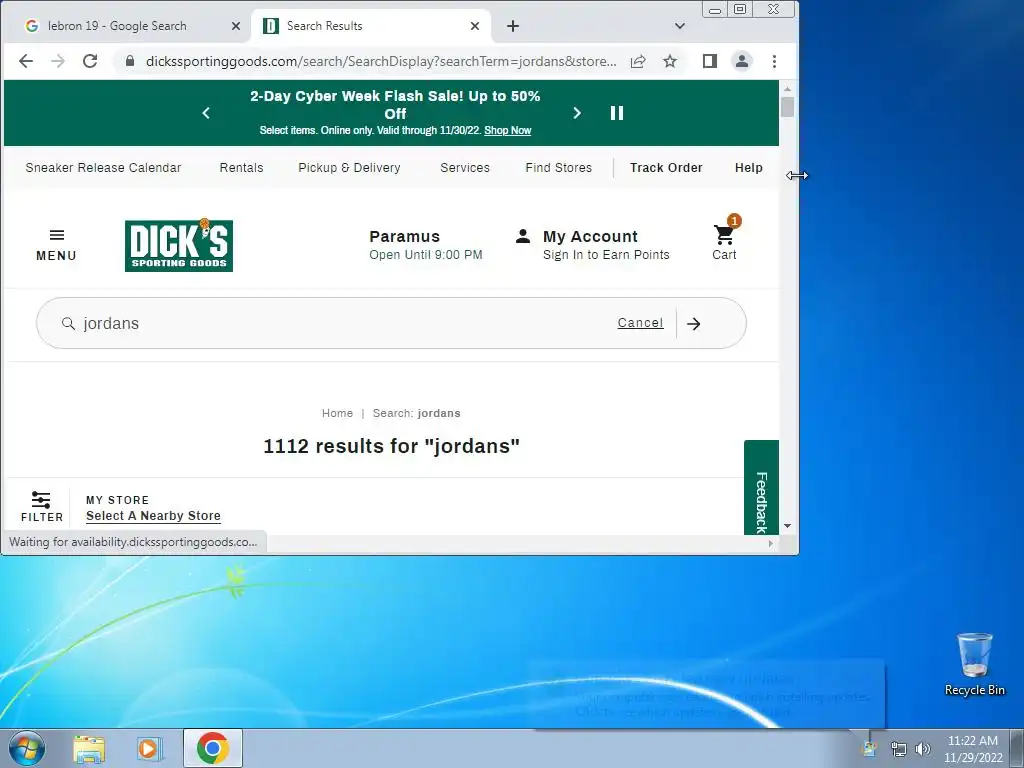Click the page scroll up arrow
The width and height of the screenshot is (1024, 768).
(x=787, y=88)
